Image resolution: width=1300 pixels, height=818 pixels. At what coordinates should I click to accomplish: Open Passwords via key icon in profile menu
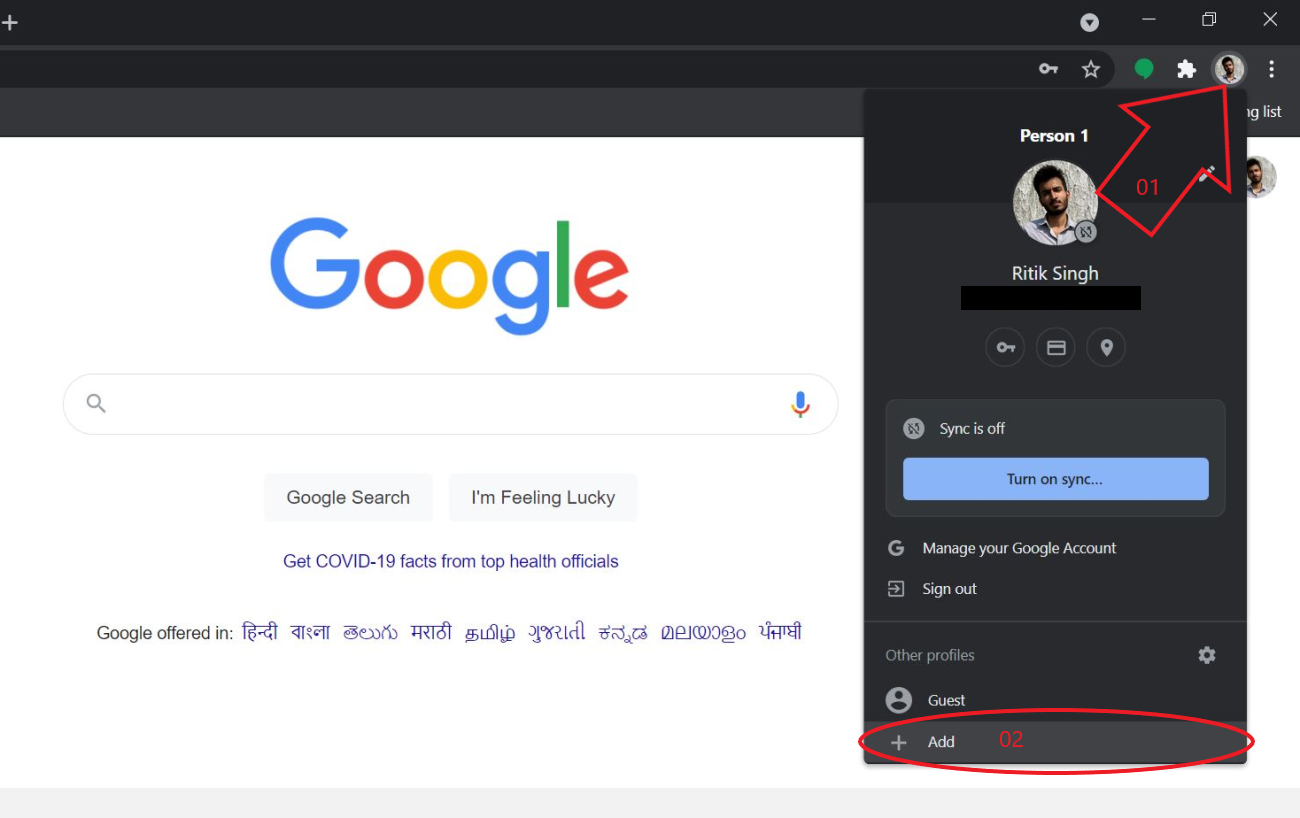[x=1005, y=348]
